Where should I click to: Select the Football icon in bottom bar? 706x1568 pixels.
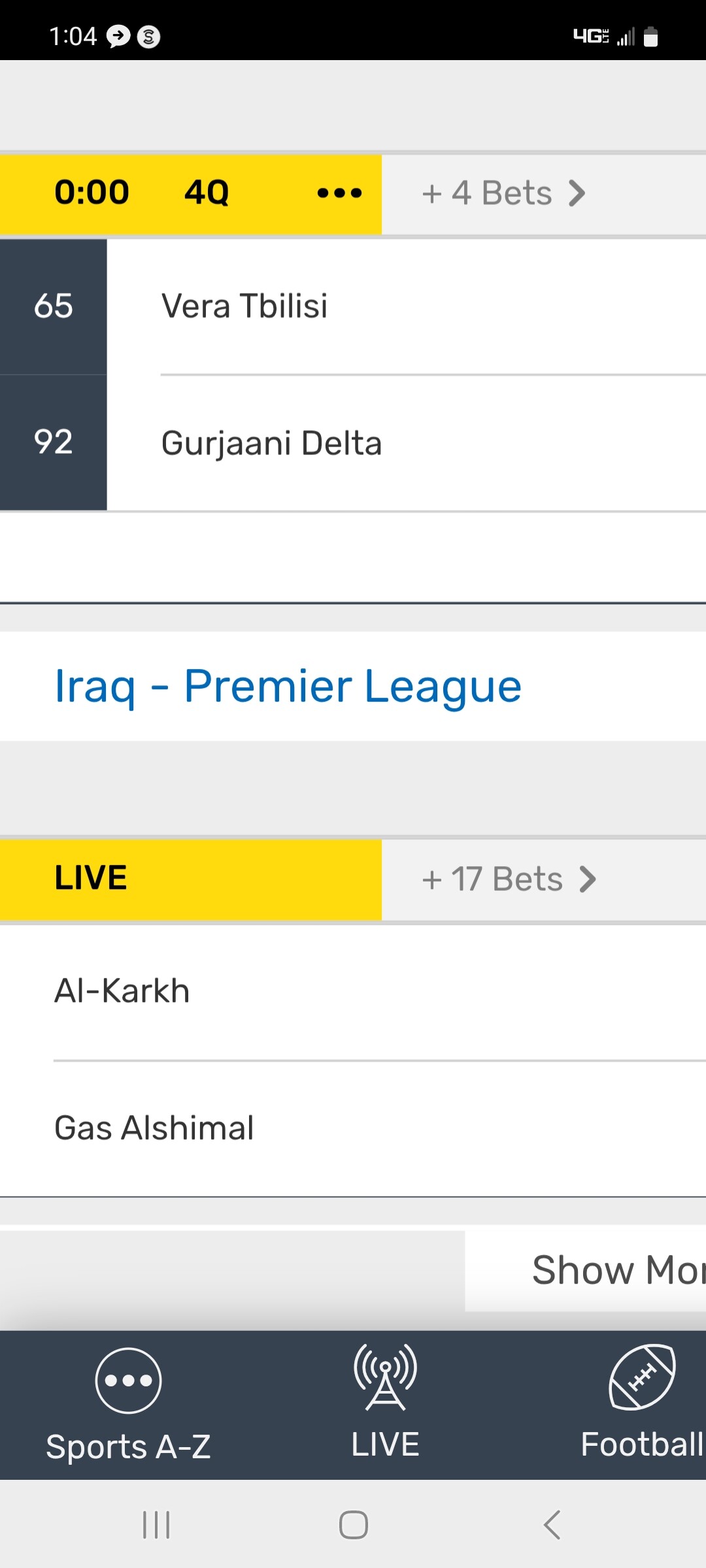(642, 1377)
